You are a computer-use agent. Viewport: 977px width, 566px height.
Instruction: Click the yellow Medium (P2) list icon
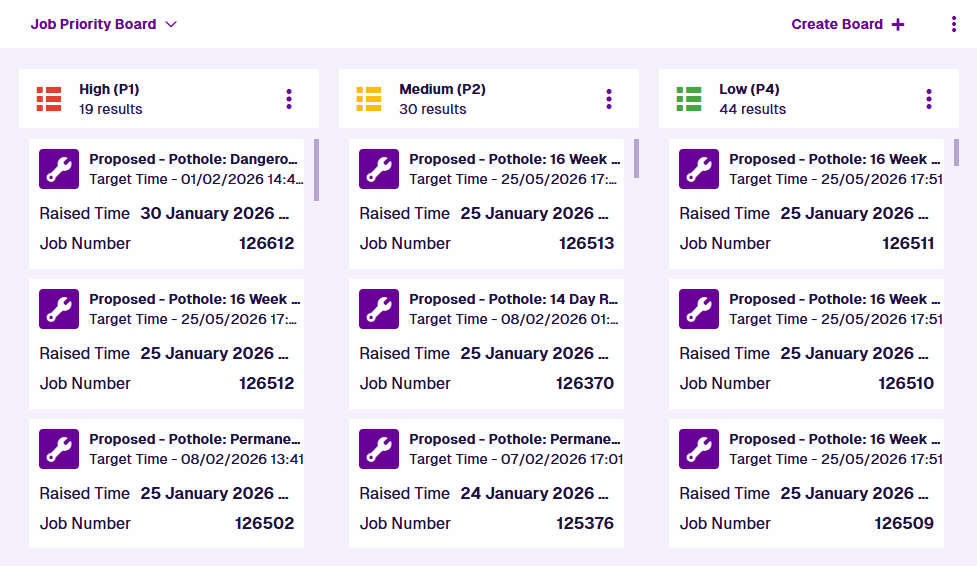pyautogui.click(x=369, y=99)
